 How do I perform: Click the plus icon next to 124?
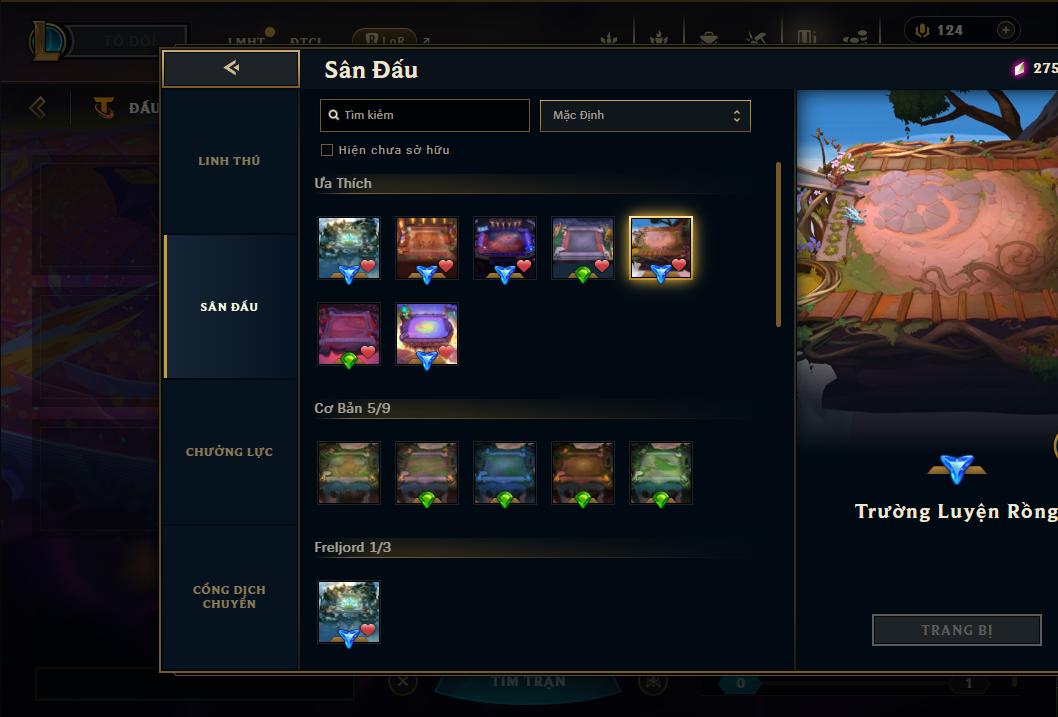1005,30
